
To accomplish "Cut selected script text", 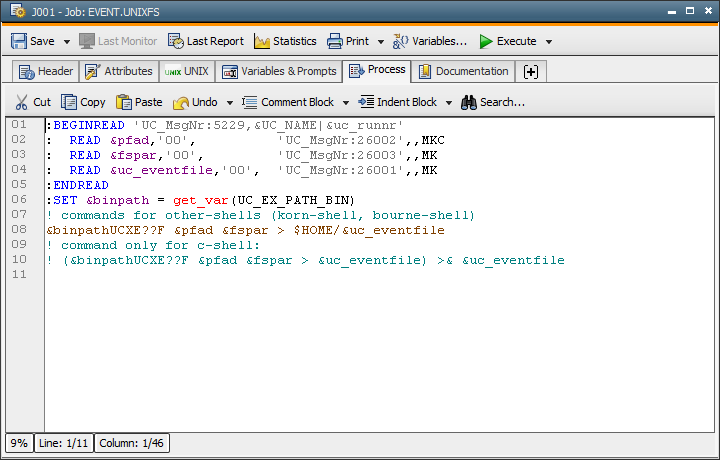I will coord(32,102).
